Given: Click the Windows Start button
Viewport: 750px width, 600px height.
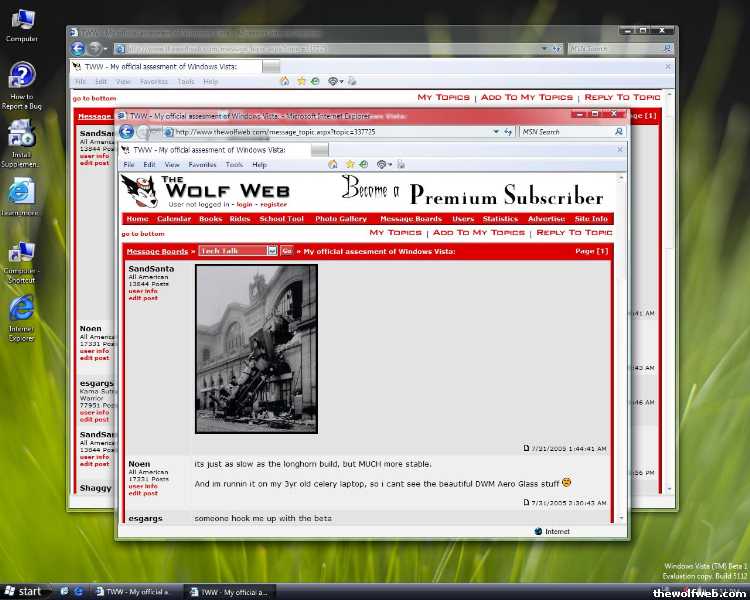Looking at the screenshot, I should (x=23, y=591).
